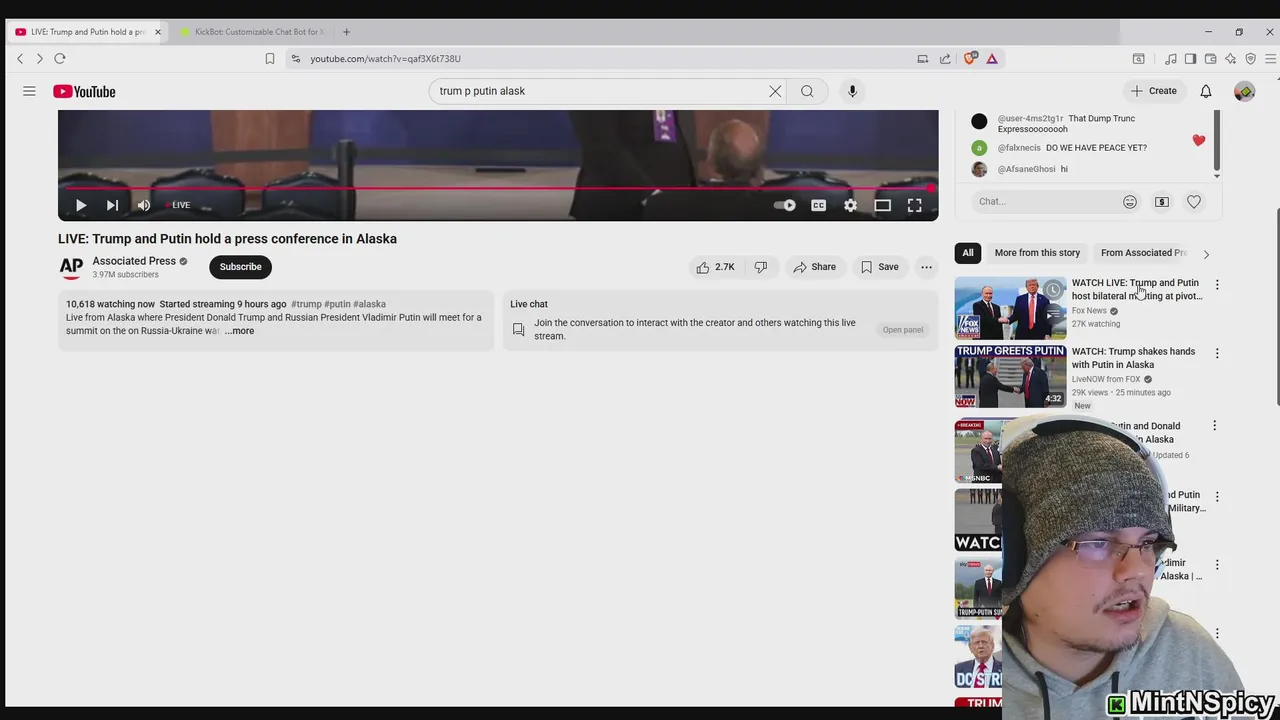The image size is (1280, 720).
Task: Select the All filter chip
Action: click(x=968, y=253)
